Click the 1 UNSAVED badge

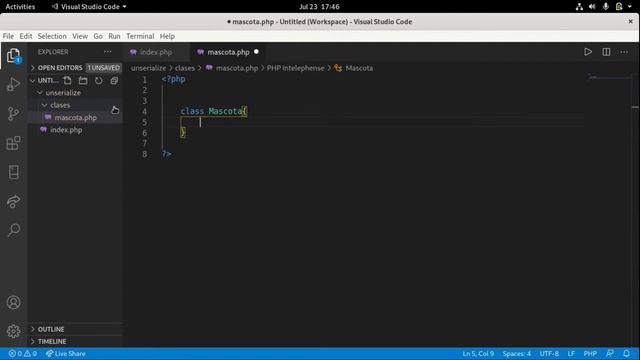coord(104,68)
